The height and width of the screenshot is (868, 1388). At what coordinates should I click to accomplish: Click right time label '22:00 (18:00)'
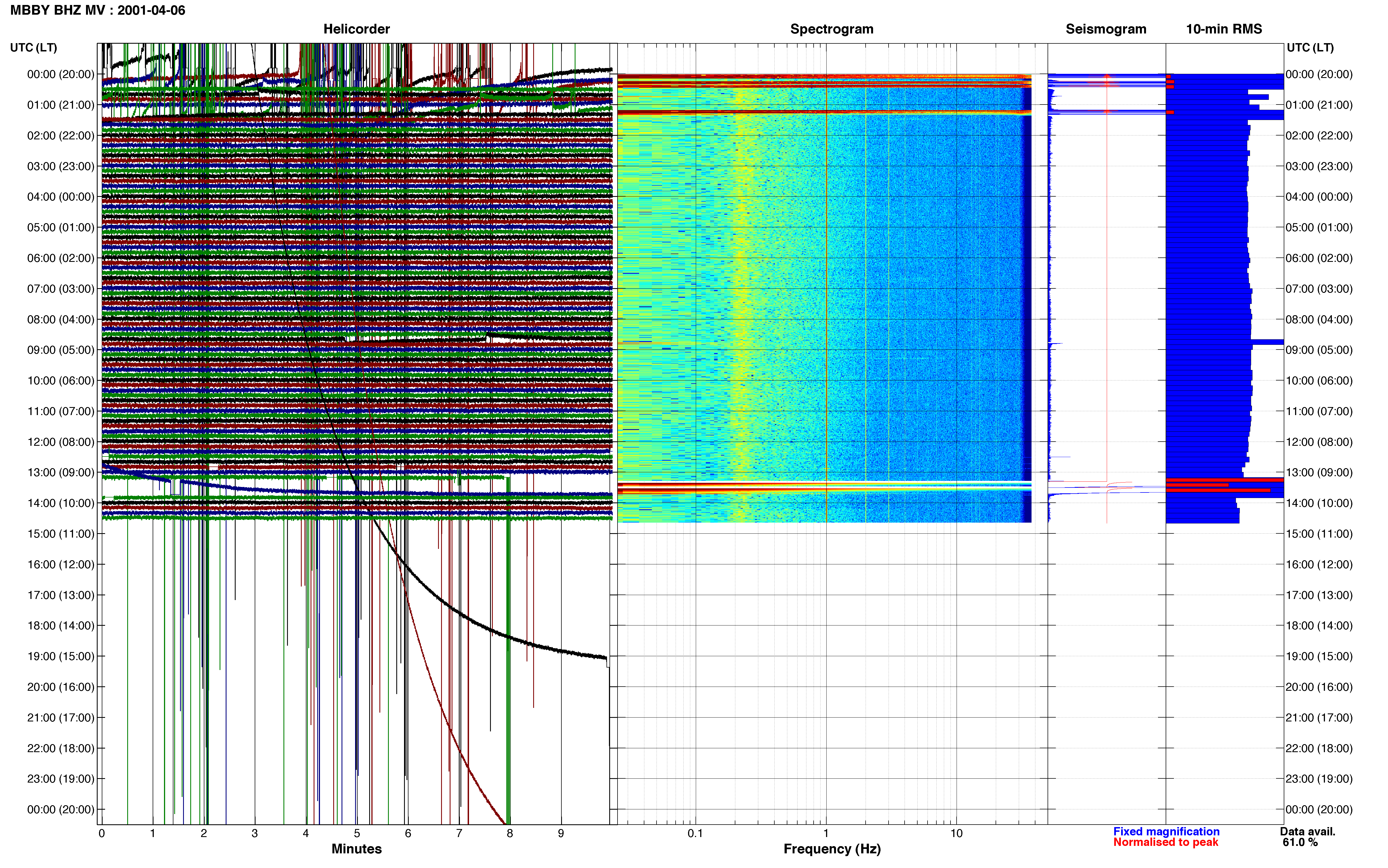pyautogui.click(x=1319, y=748)
